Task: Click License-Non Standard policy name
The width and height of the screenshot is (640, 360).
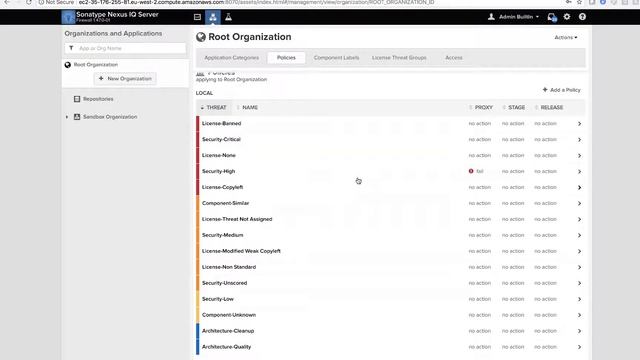Action: [x=229, y=267]
